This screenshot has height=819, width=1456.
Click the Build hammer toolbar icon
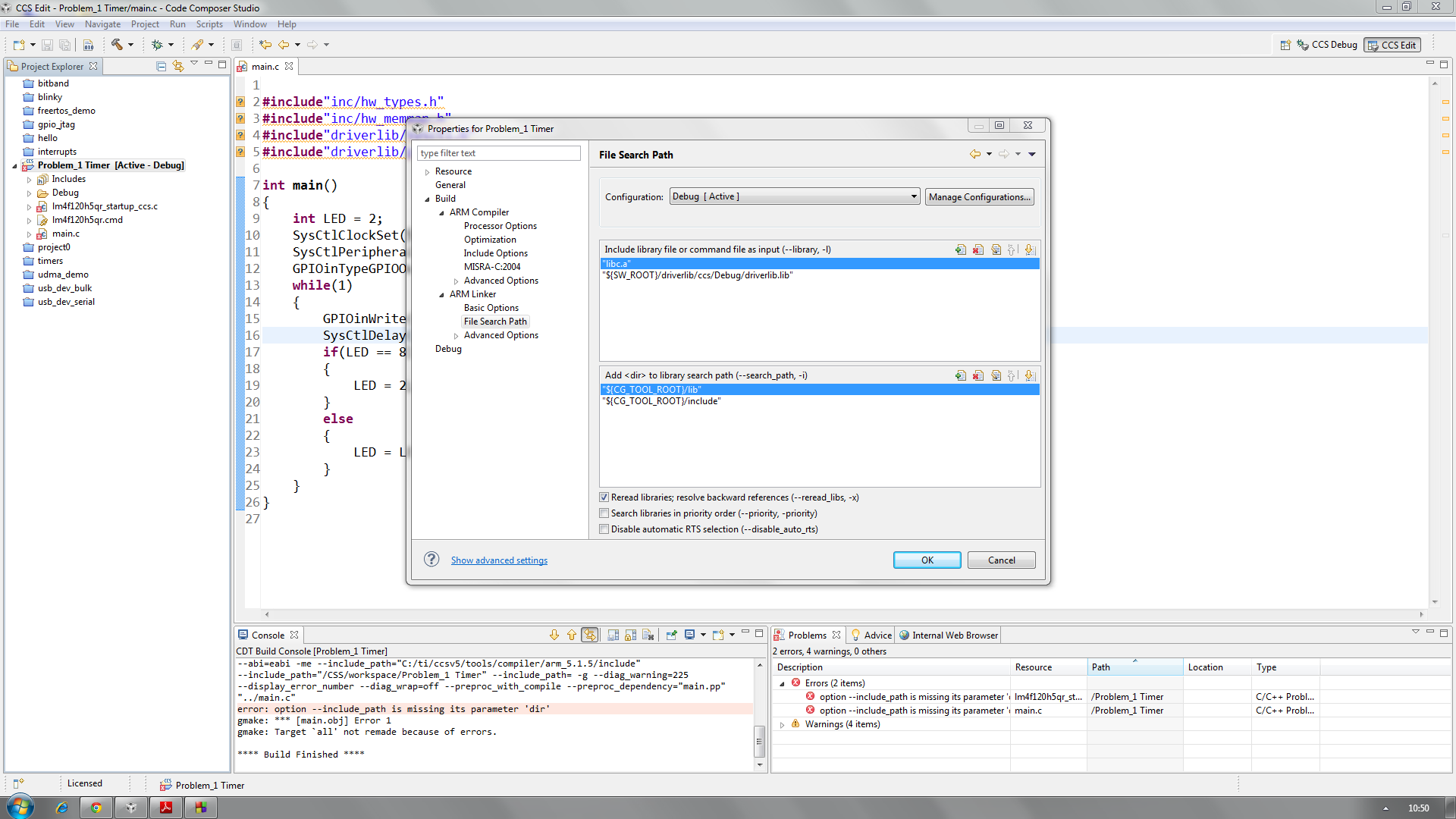point(117,45)
